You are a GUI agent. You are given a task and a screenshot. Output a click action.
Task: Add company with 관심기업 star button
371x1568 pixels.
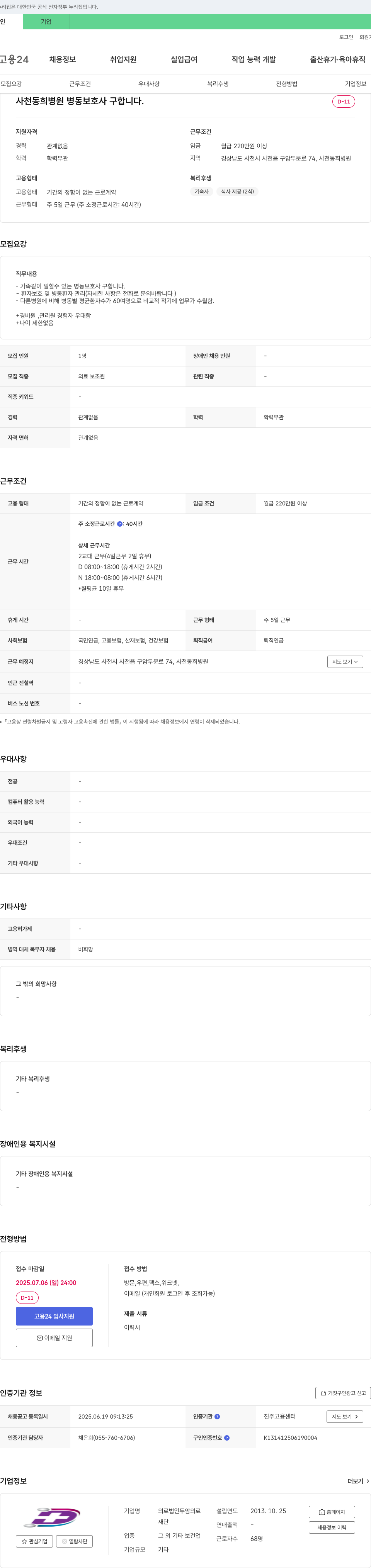coord(34,1541)
